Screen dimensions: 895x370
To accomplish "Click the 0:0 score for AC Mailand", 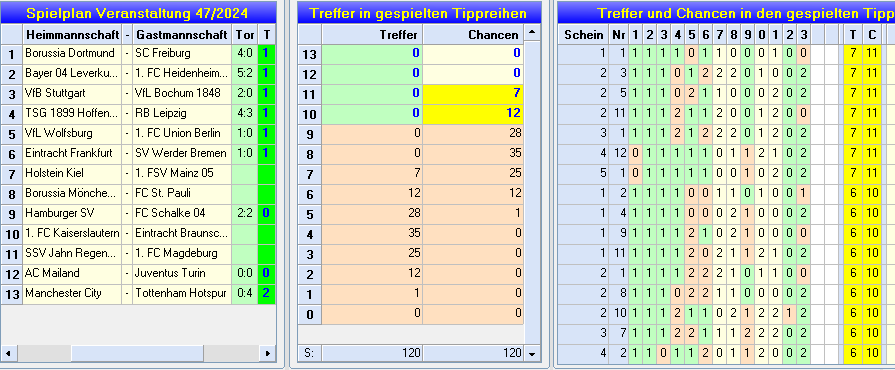I will (245, 274).
